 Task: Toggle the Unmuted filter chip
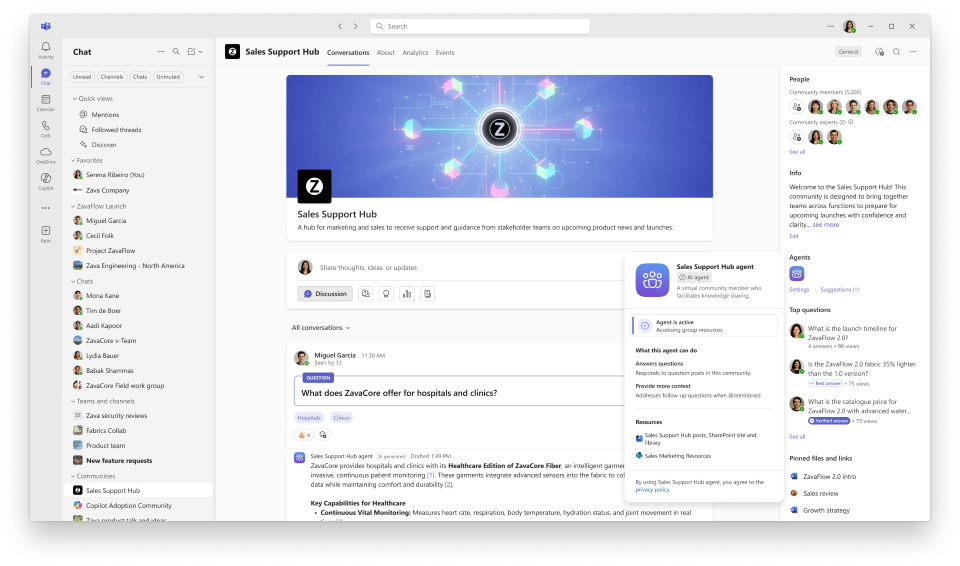click(168, 77)
